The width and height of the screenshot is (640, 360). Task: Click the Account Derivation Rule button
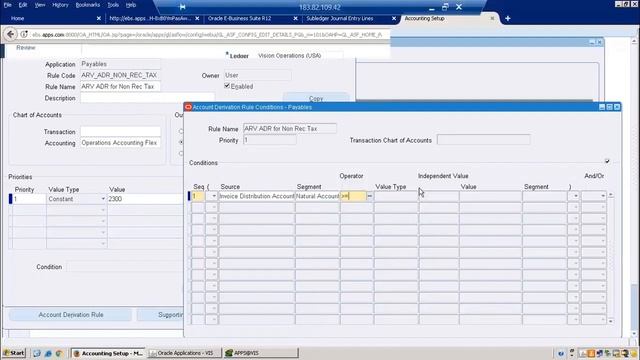(71, 315)
